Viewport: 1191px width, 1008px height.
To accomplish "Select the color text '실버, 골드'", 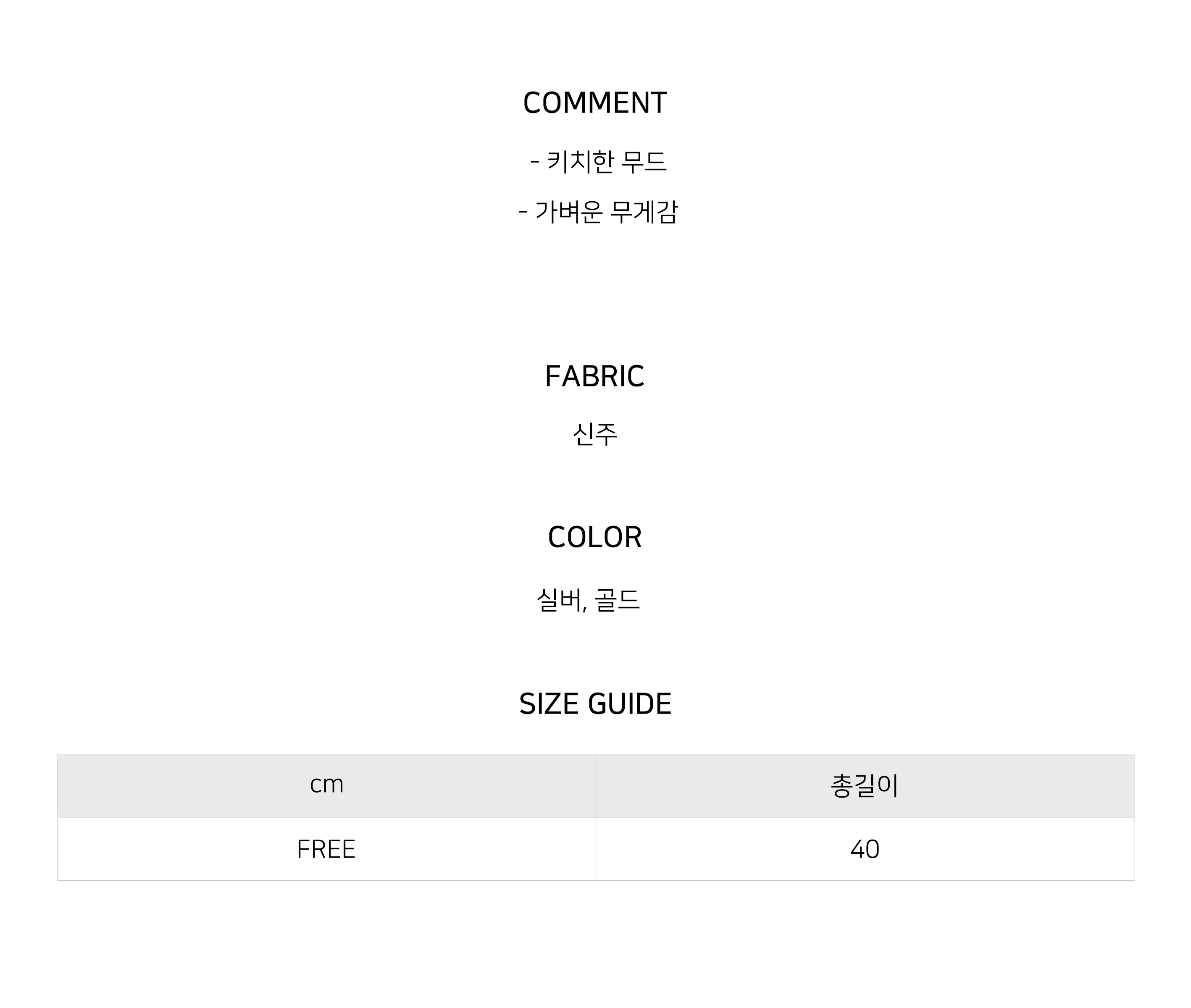I will pyautogui.click(x=588, y=600).
